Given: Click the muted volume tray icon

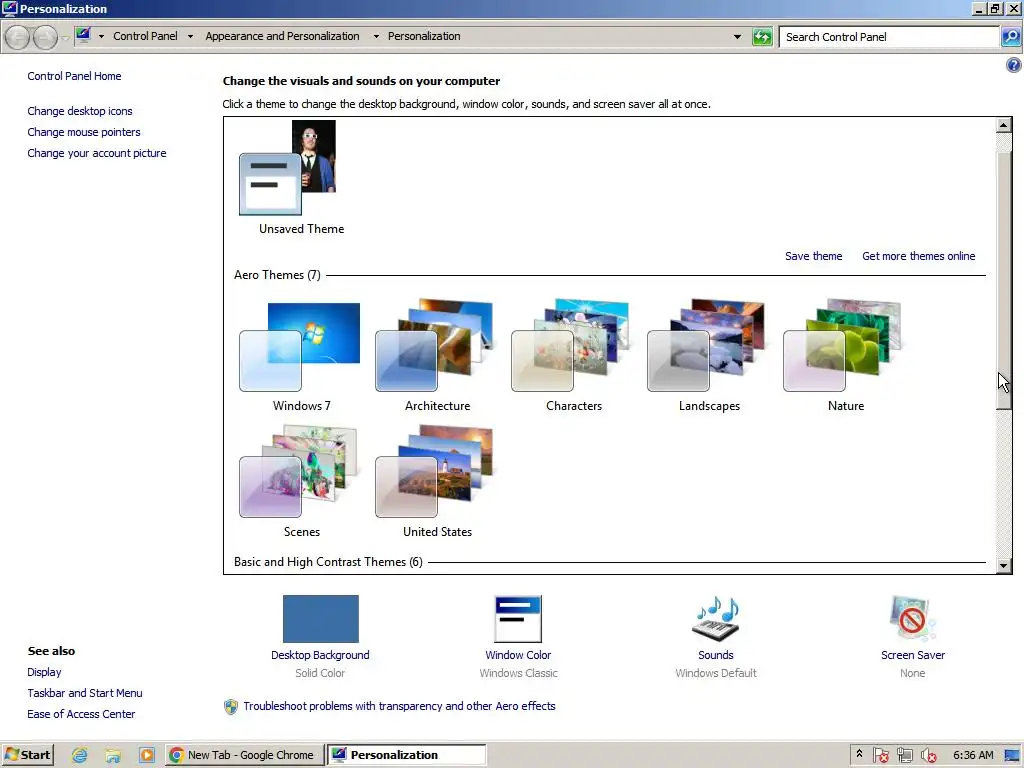Looking at the screenshot, I should tap(928, 755).
